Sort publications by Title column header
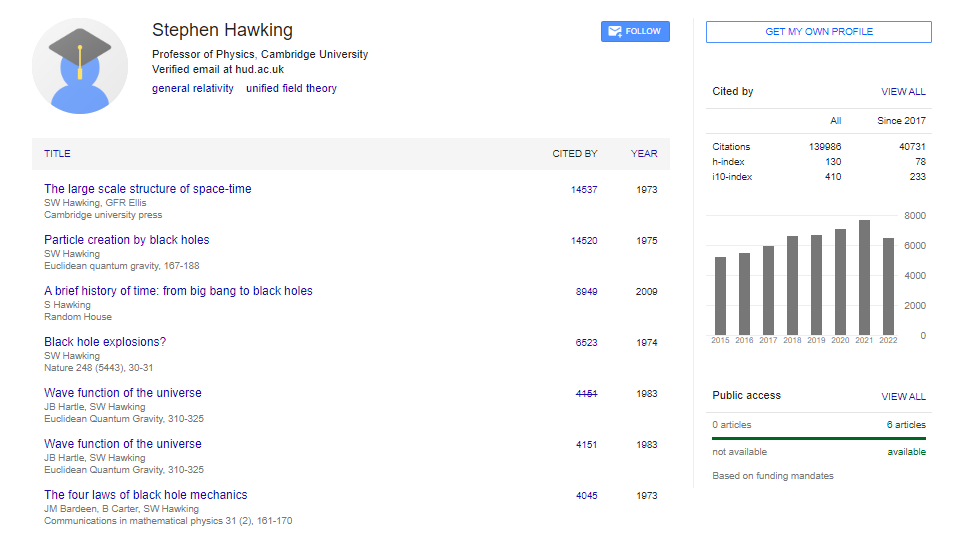Viewport: 959px width, 538px height. [57, 153]
